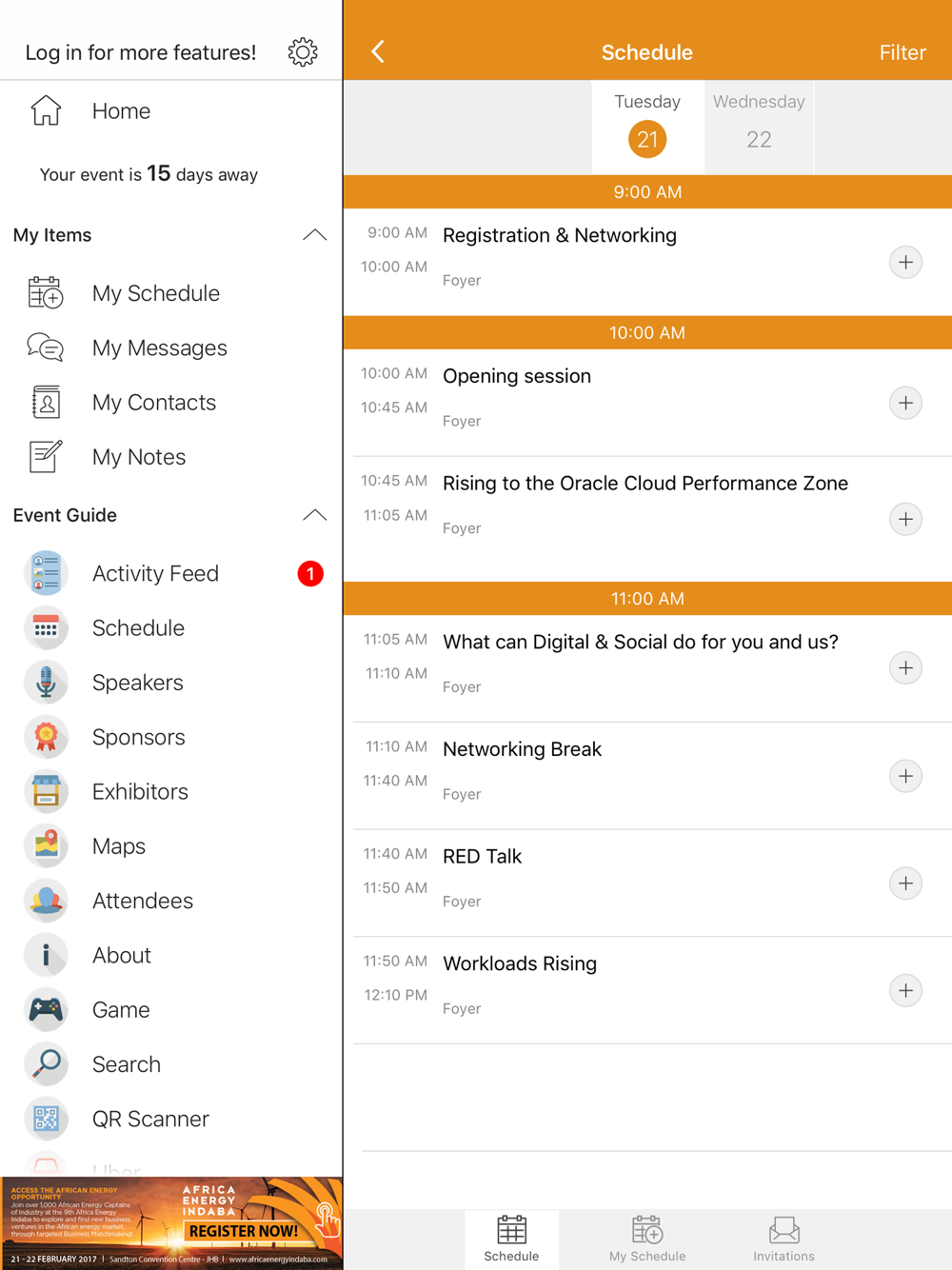Add RED Talk to my schedule
This screenshot has width=952, height=1270.
pos(905,883)
